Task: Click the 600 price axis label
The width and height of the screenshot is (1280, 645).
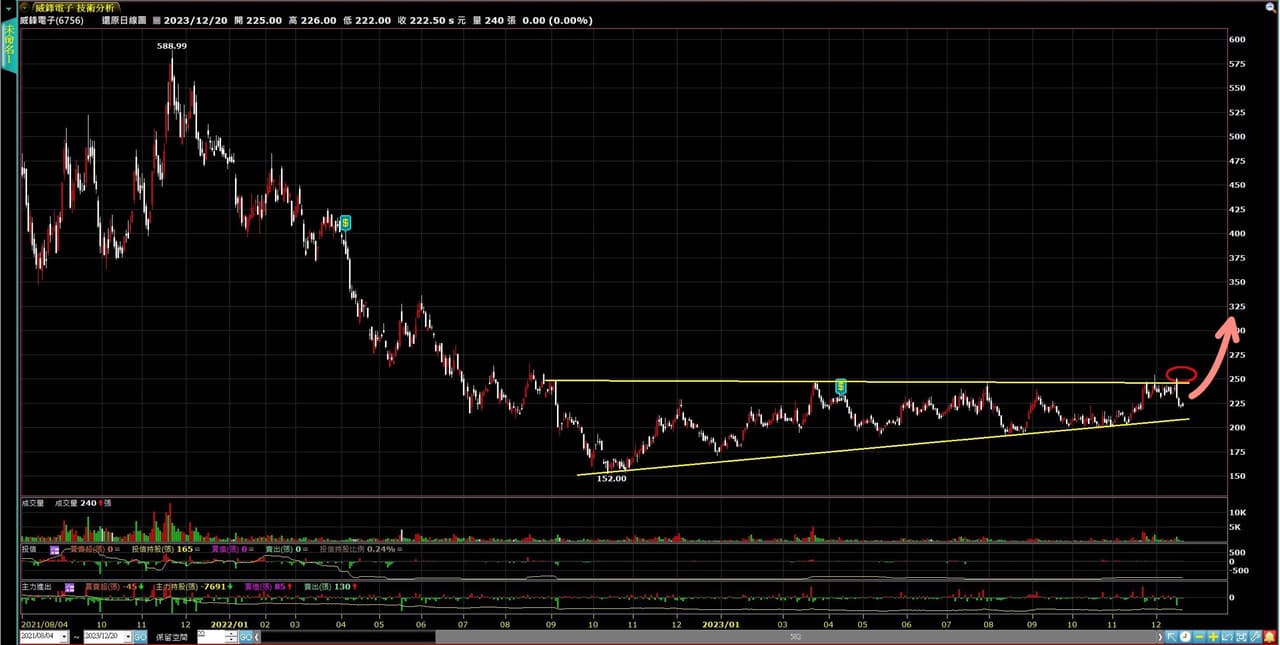Action: [1237, 39]
